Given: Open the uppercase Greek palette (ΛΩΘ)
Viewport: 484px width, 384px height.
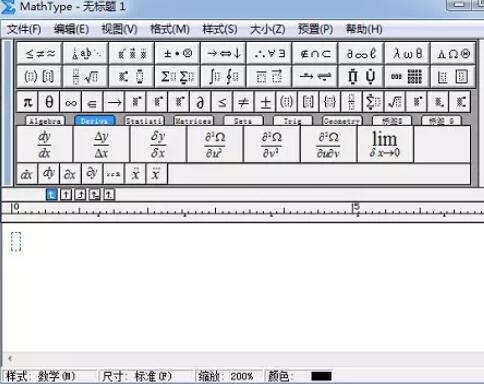Looking at the screenshot, I should pos(453,53).
